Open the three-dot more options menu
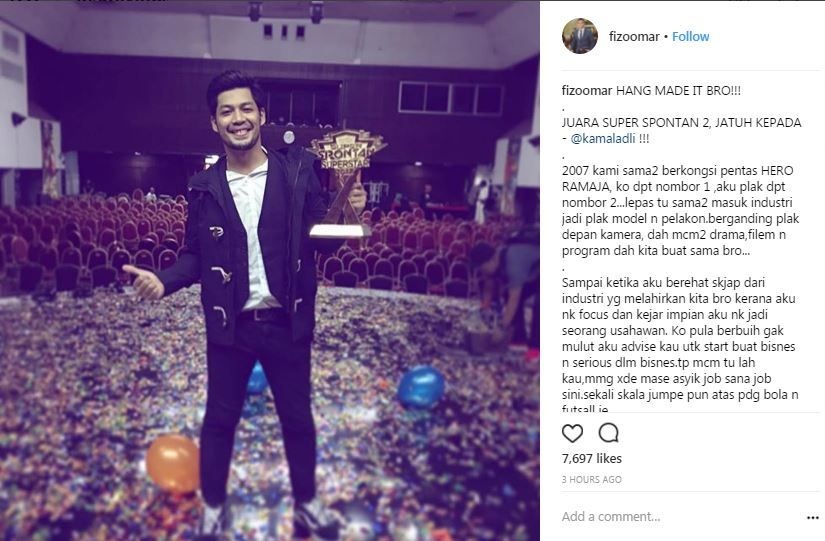Image resolution: width=825 pixels, height=541 pixels. 812,518
